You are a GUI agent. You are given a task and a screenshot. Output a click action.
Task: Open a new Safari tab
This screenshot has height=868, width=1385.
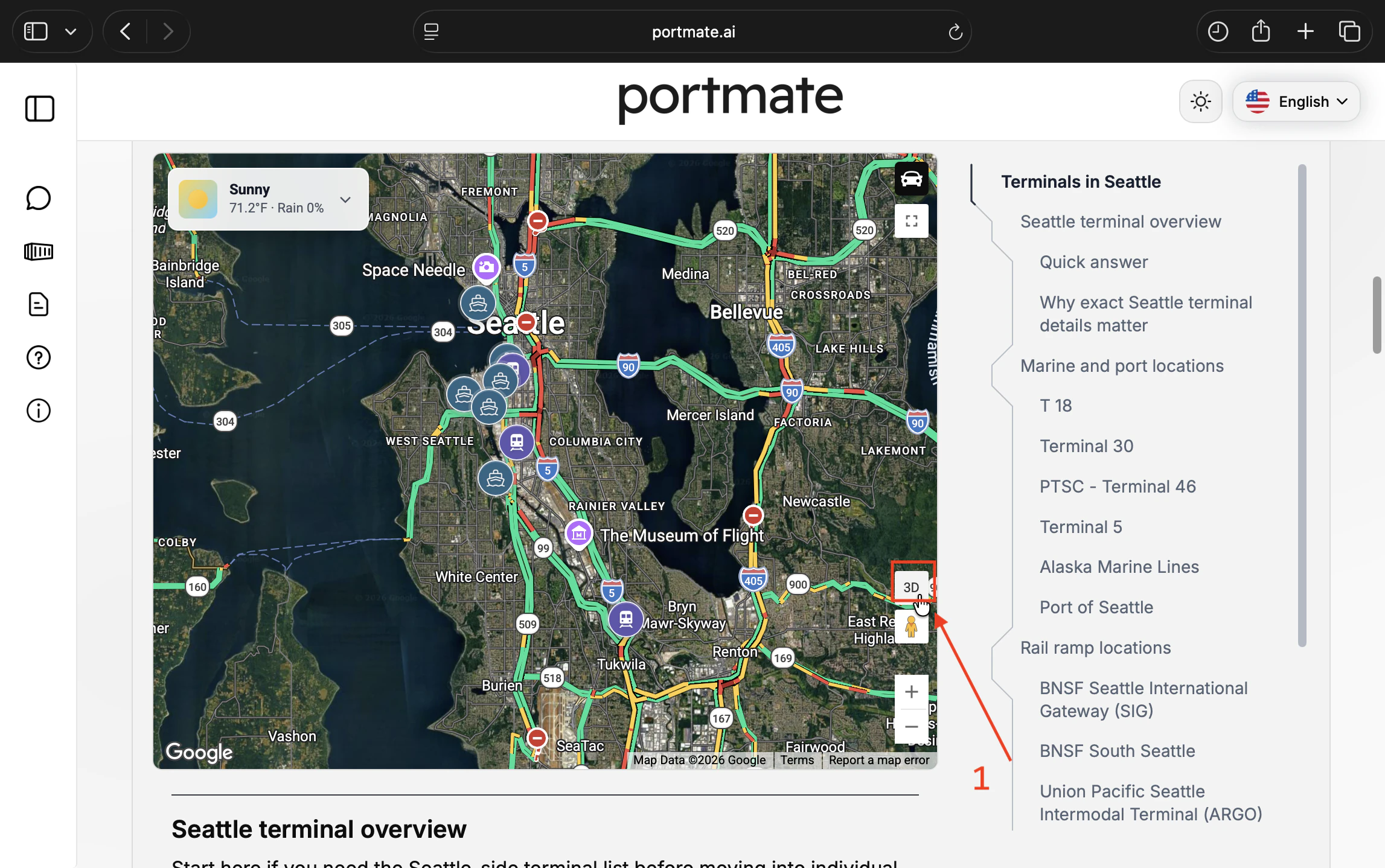[x=1305, y=31]
